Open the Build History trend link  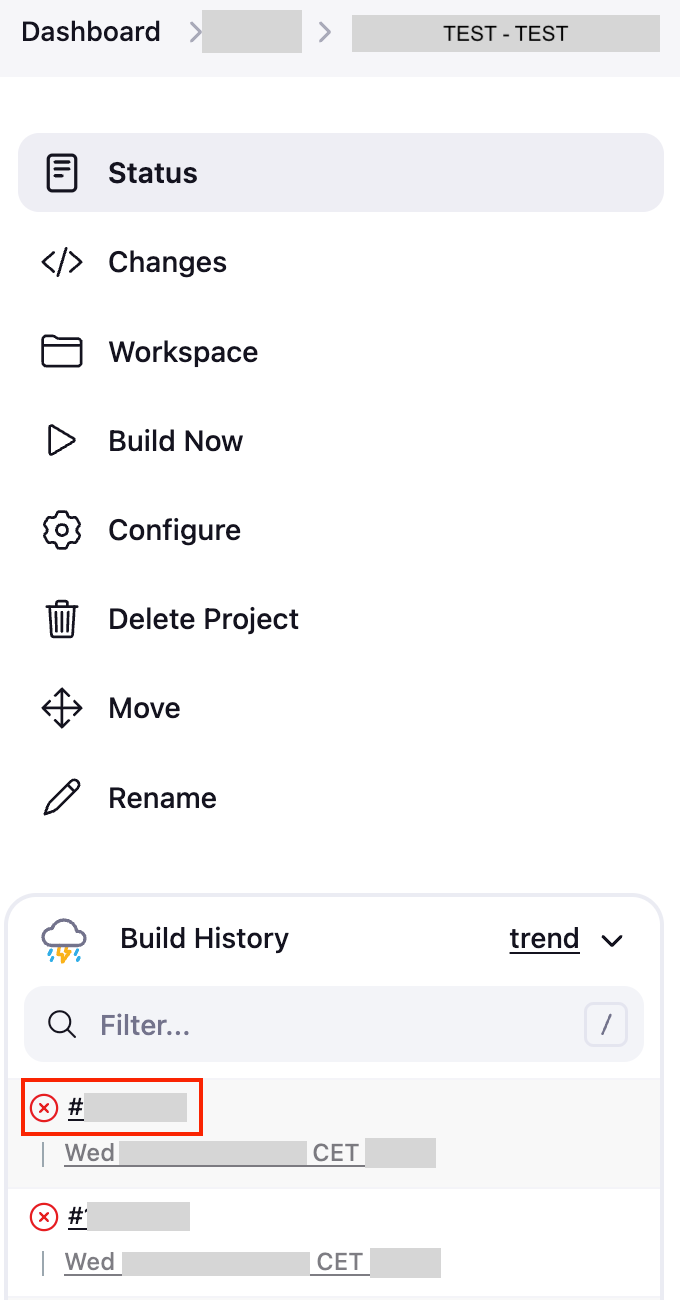click(x=544, y=939)
